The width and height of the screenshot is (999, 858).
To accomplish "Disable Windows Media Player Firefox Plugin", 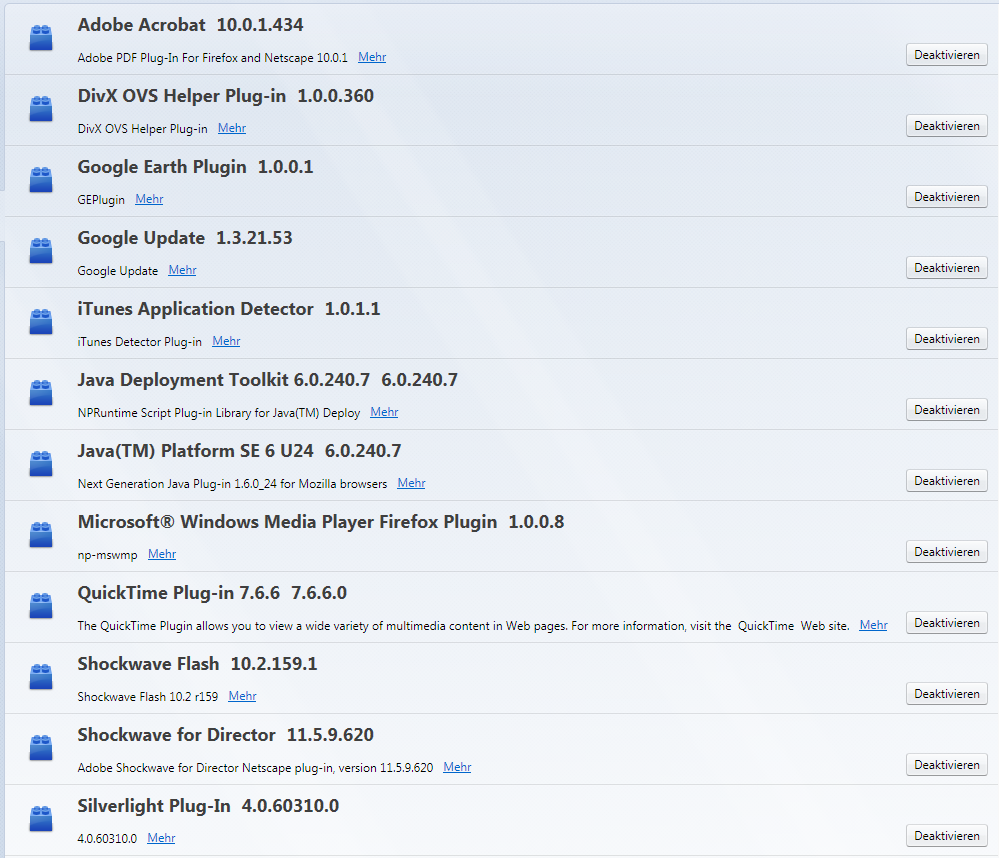I will pyautogui.click(x=947, y=552).
